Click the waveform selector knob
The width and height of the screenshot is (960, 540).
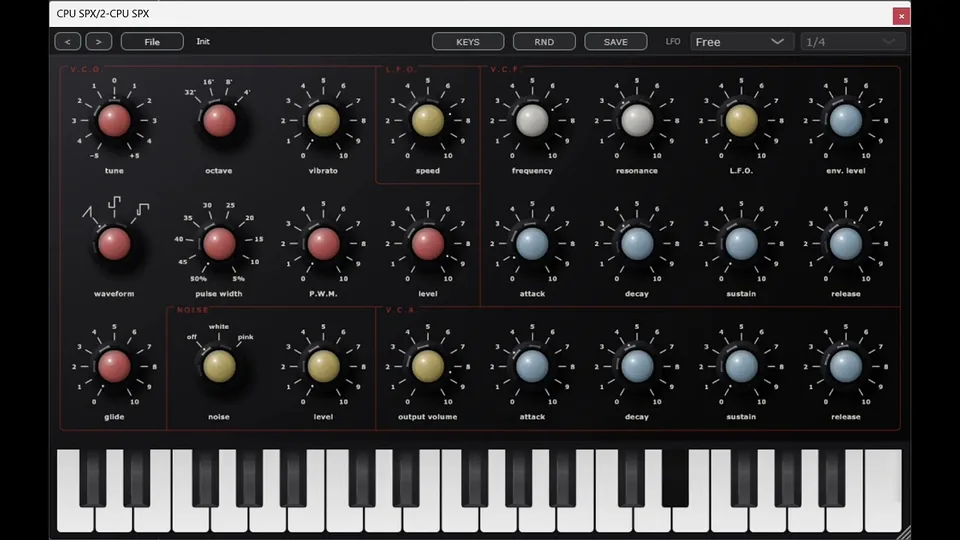114,243
